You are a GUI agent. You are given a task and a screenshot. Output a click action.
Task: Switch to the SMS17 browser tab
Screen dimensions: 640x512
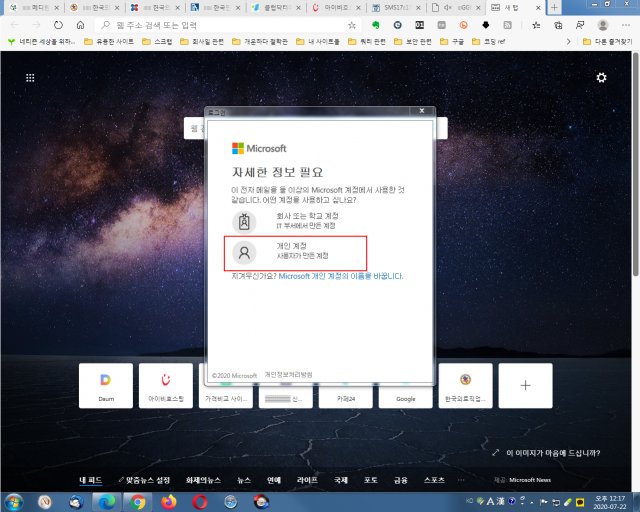397,8
